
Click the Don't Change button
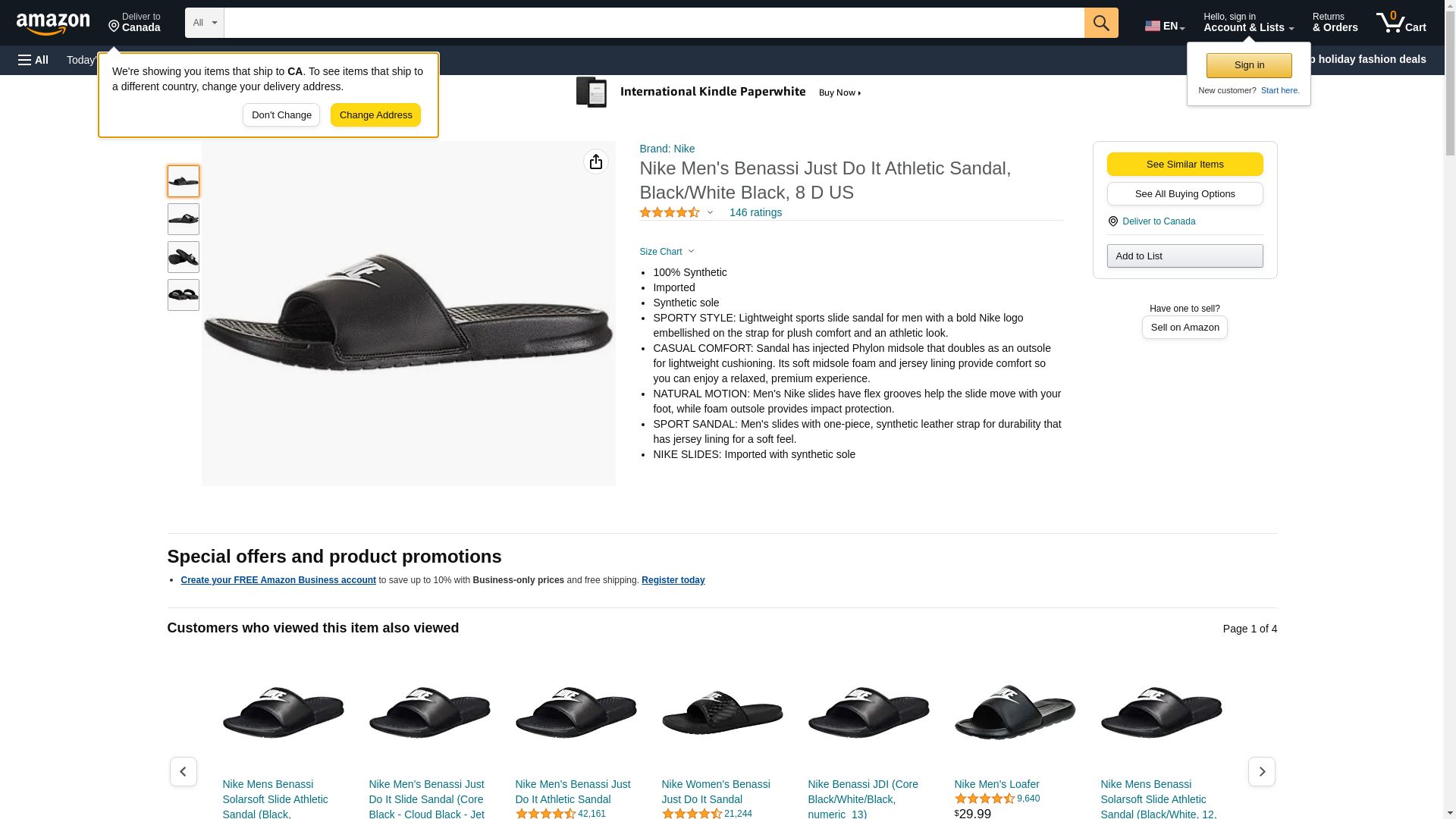(281, 115)
